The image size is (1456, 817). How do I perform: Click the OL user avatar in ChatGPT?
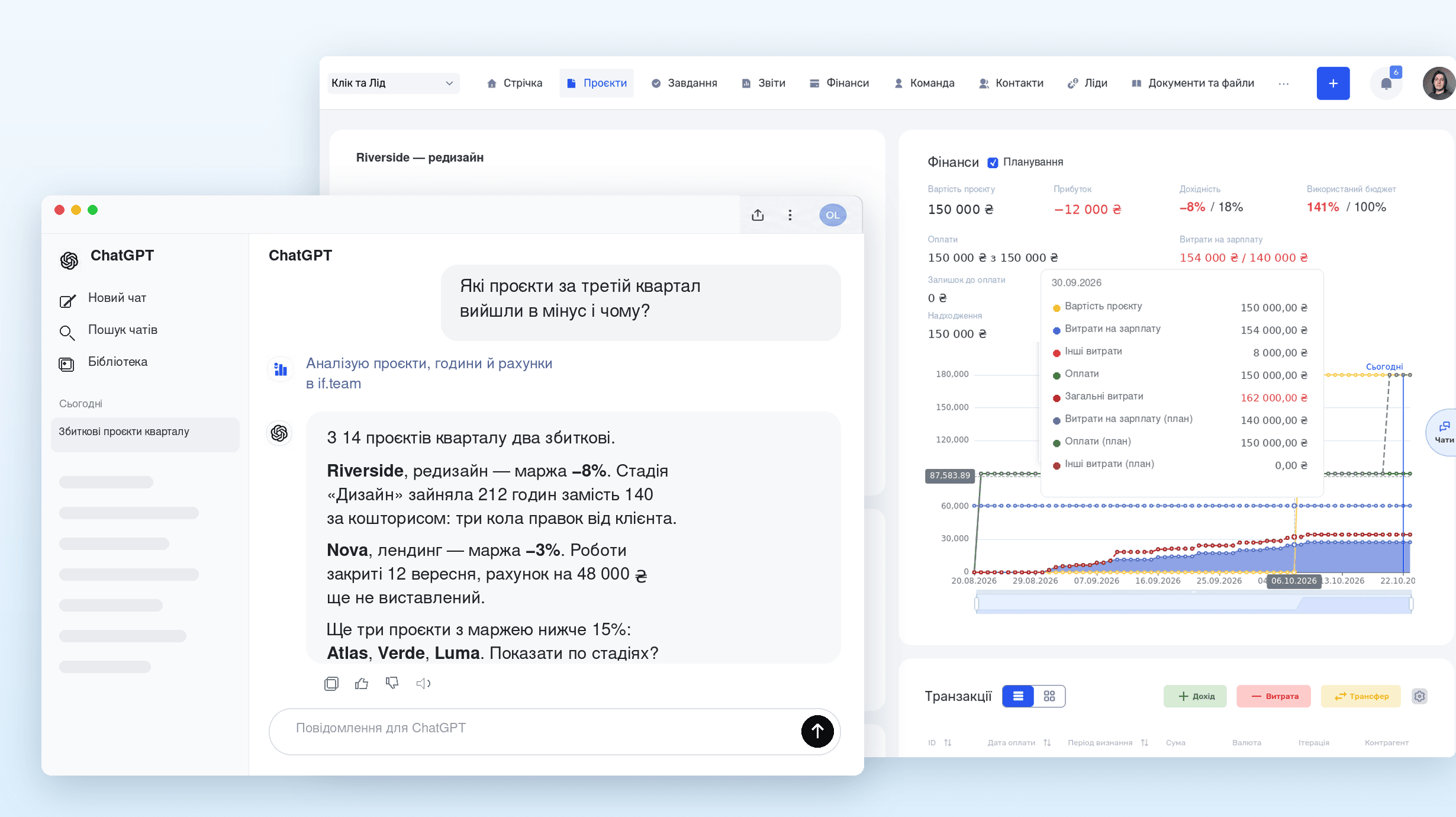pyautogui.click(x=833, y=215)
